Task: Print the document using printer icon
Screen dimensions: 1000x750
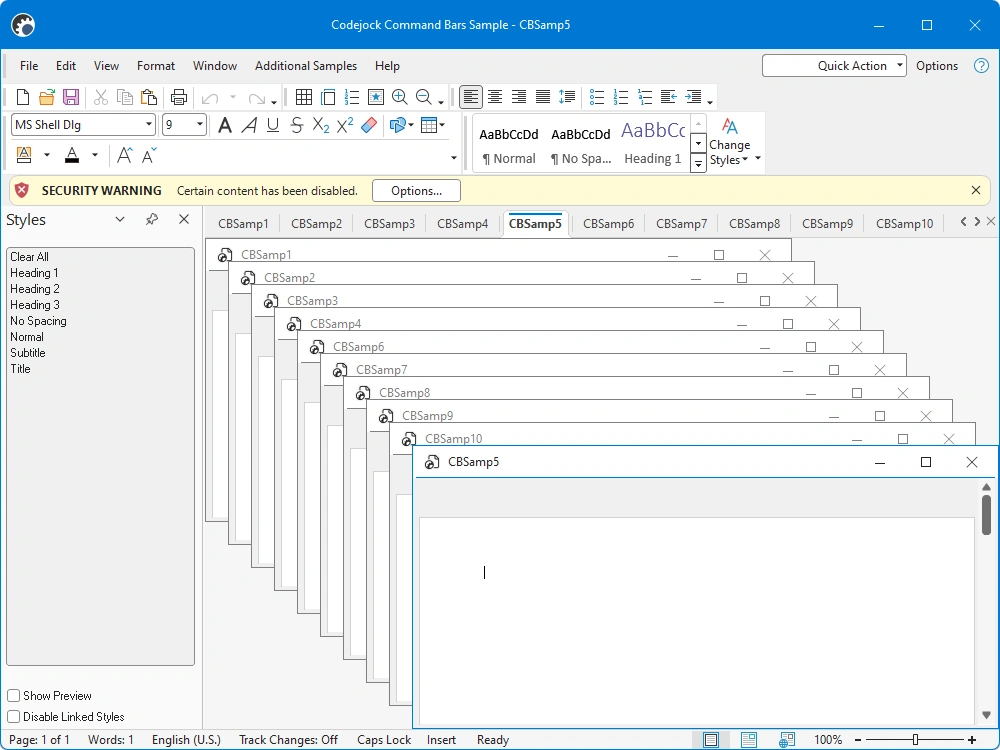Action: pyautogui.click(x=179, y=97)
